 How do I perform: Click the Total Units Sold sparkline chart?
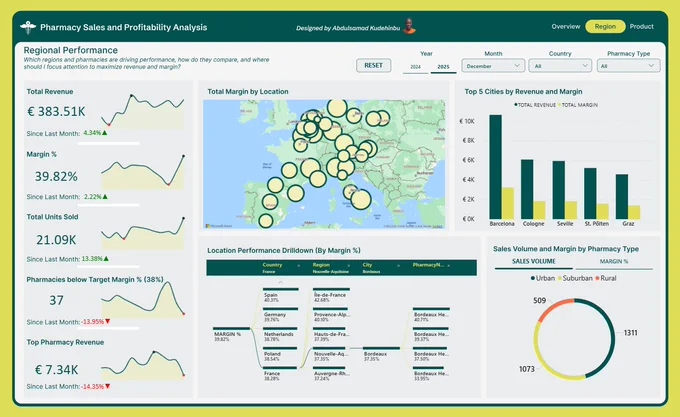(x=143, y=234)
